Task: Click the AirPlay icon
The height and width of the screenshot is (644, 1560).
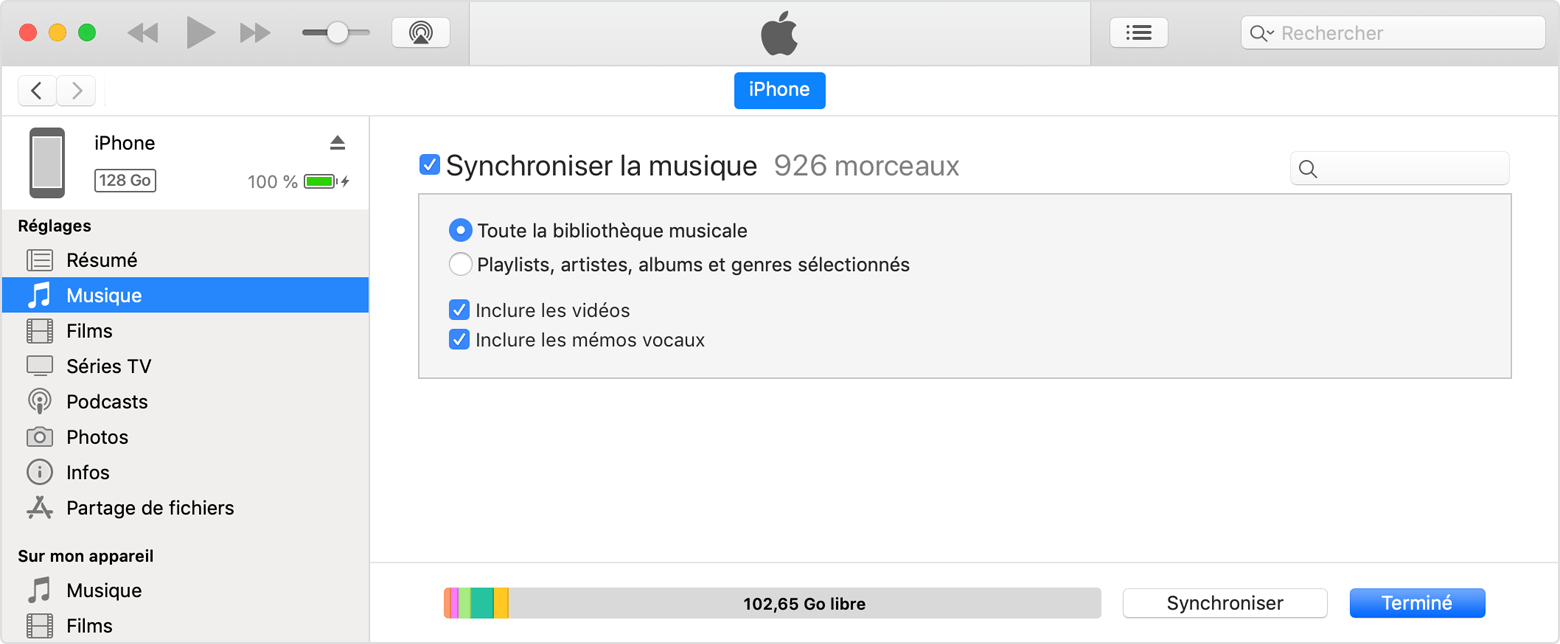Action: pos(420,31)
